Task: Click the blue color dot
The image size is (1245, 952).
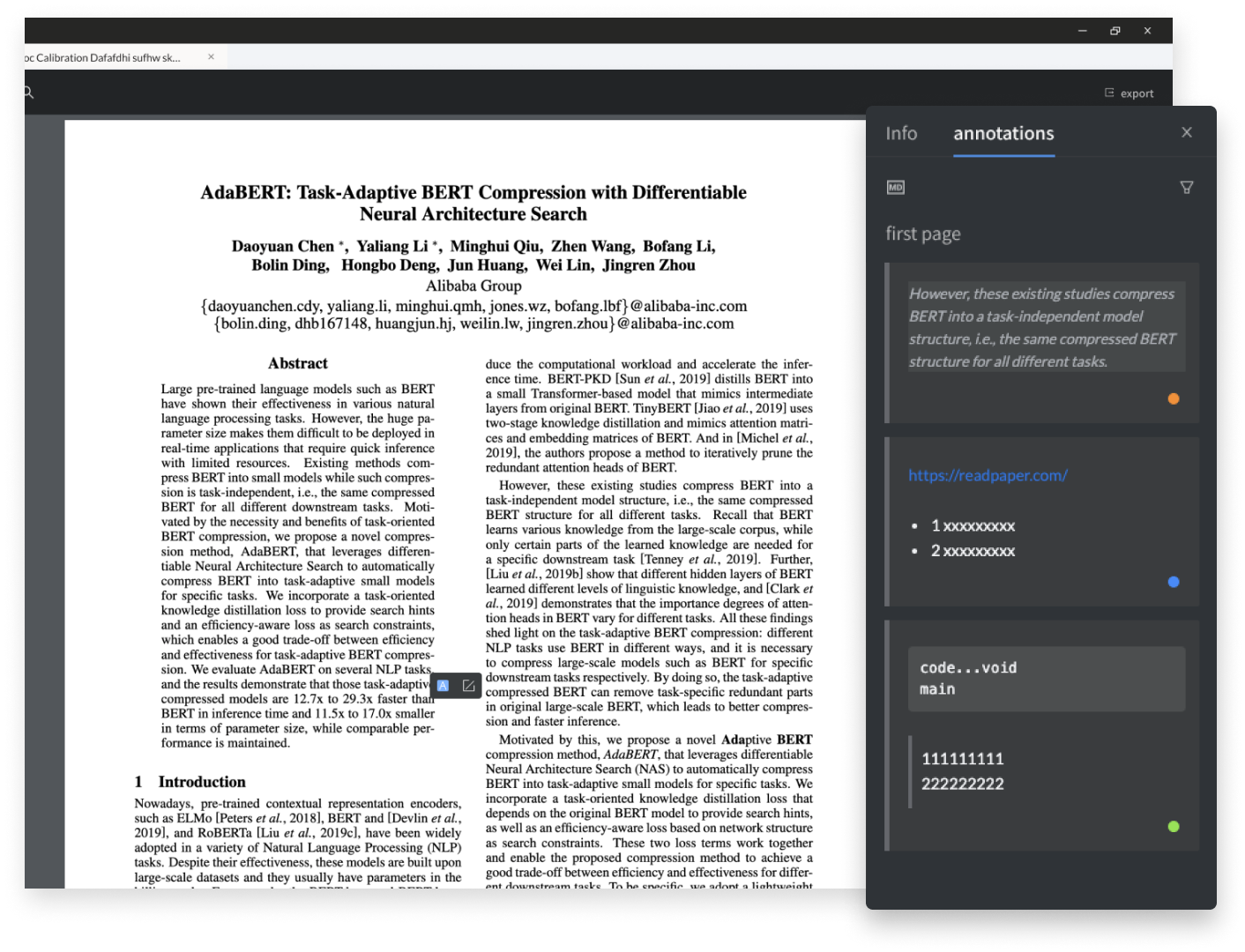Action: (1174, 582)
